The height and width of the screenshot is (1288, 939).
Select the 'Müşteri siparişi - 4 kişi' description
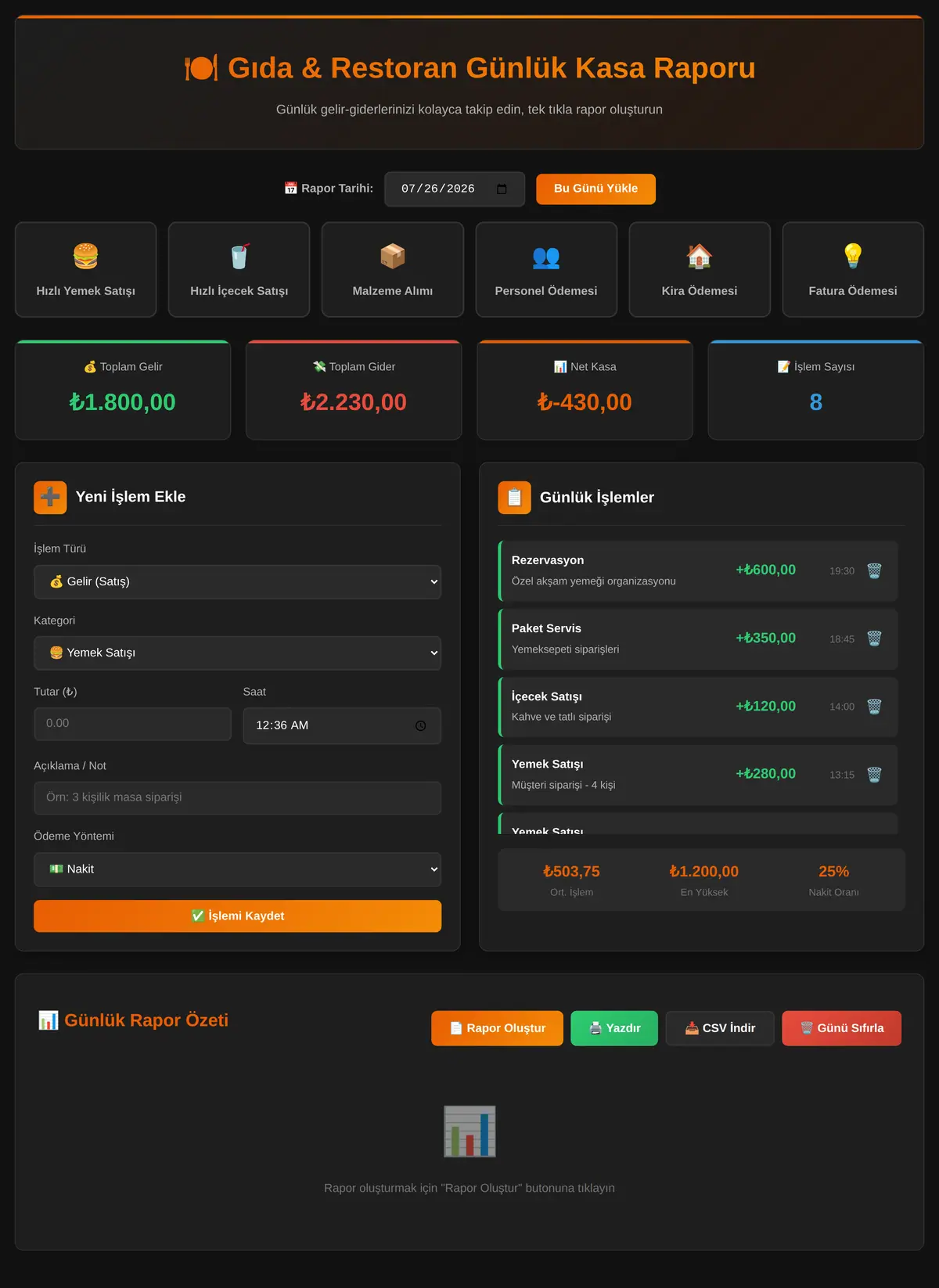click(563, 785)
